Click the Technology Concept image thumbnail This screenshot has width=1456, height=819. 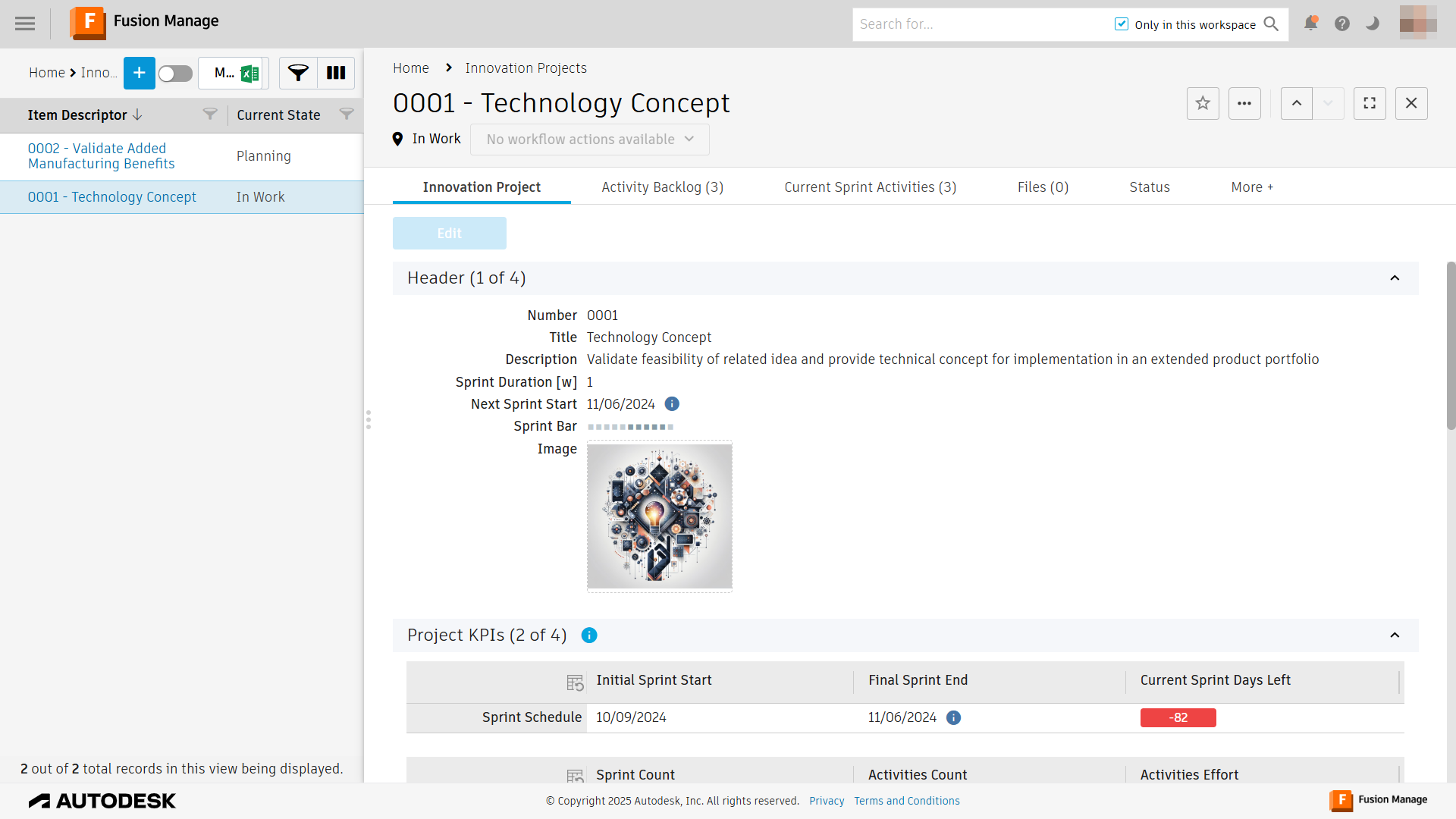point(659,516)
